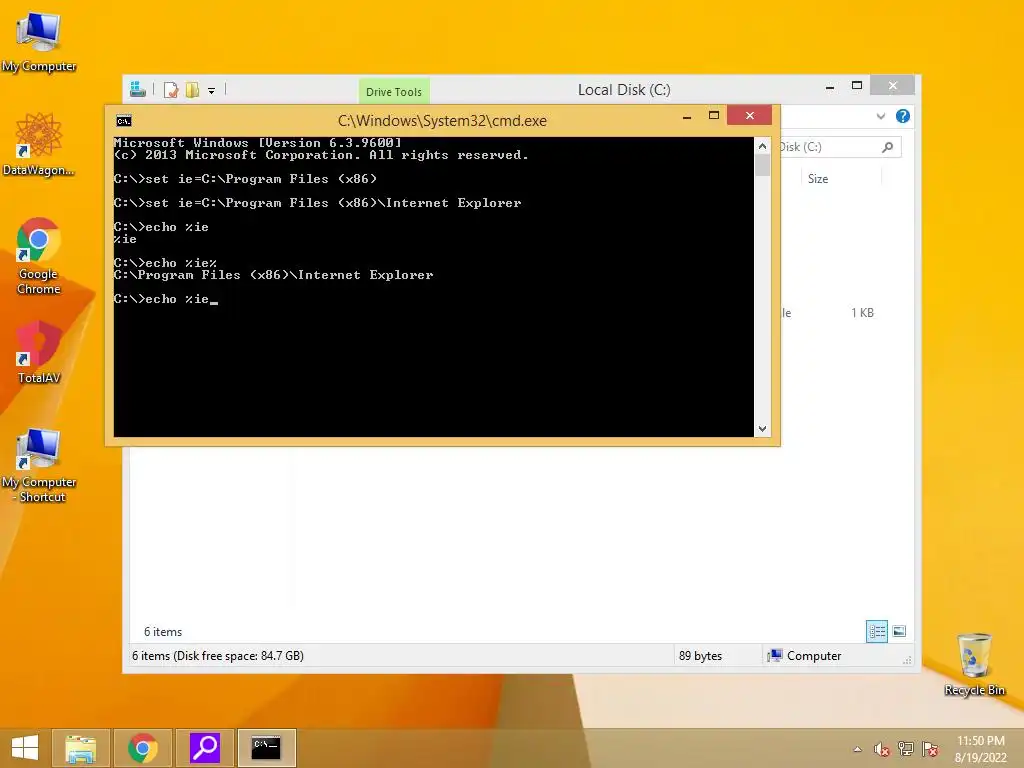Image resolution: width=1024 pixels, height=768 pixels.
Task: Open Explorer Help question mark icon
Action: pos(903,116)
